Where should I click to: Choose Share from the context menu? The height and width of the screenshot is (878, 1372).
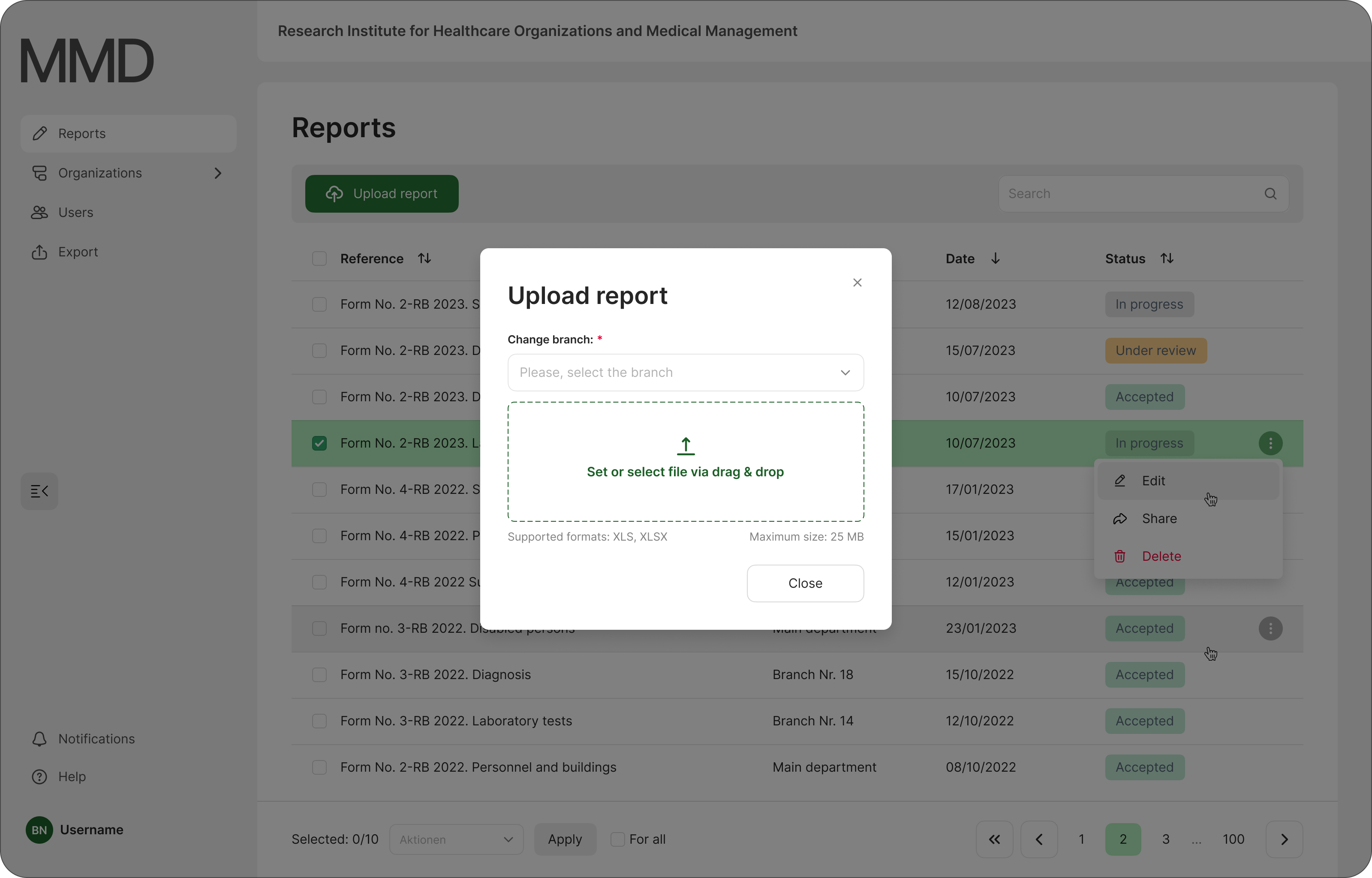coord(1159,518)
